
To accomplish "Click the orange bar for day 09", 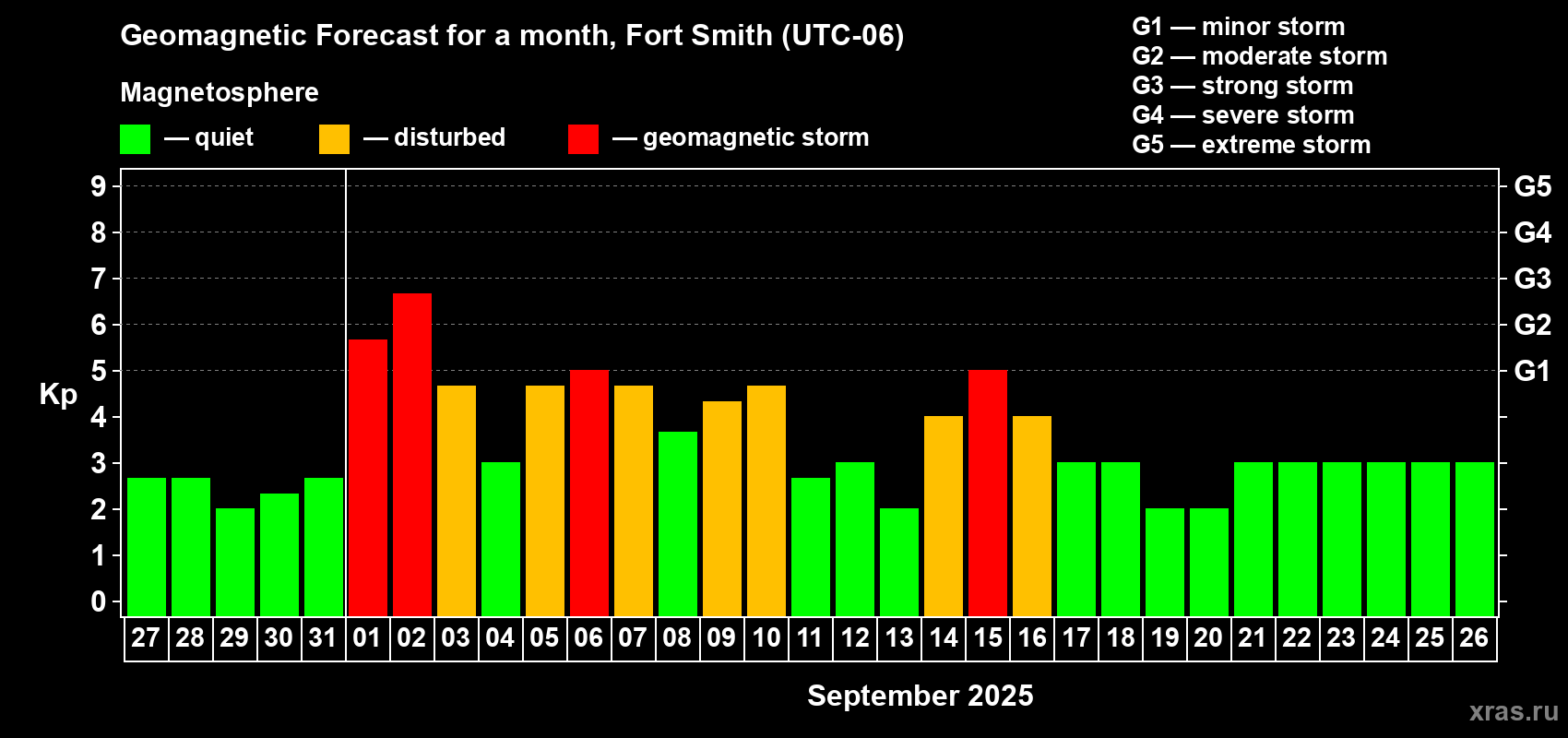I will [x=722, y=509].
